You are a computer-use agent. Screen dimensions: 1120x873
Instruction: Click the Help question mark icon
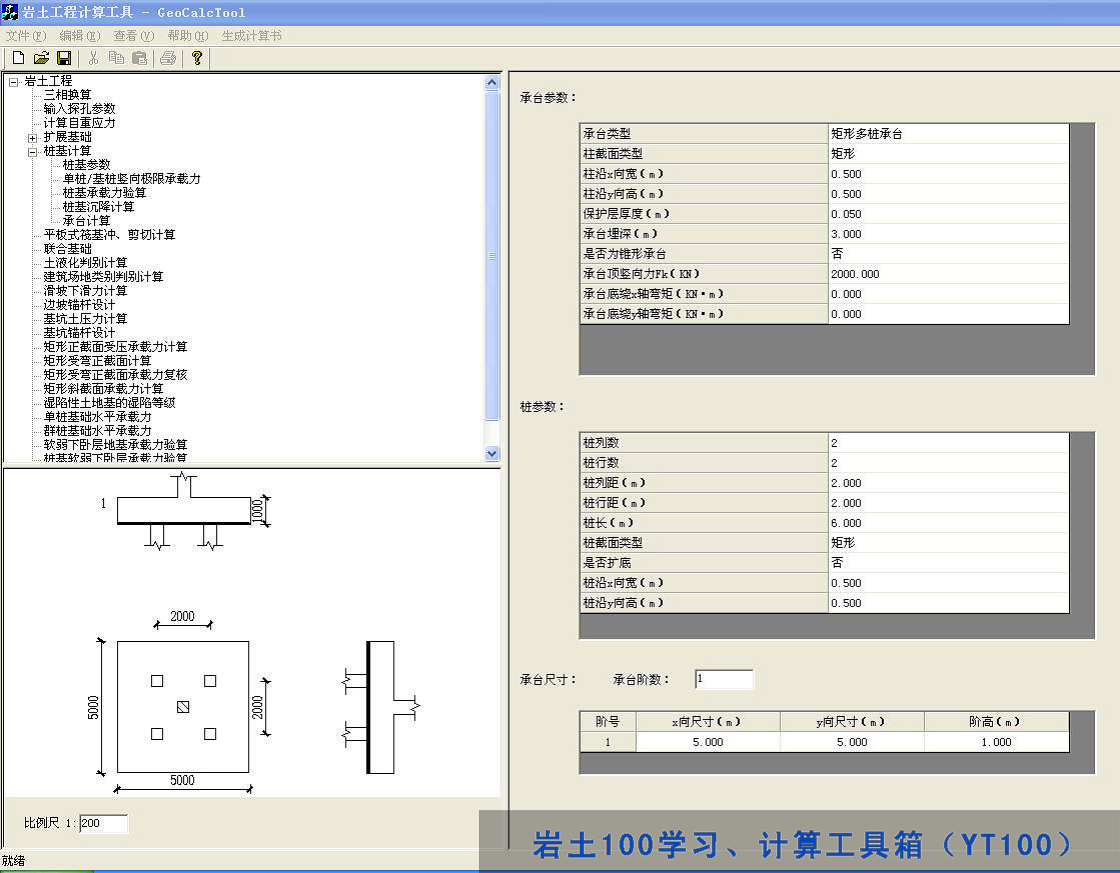[197, 58]
